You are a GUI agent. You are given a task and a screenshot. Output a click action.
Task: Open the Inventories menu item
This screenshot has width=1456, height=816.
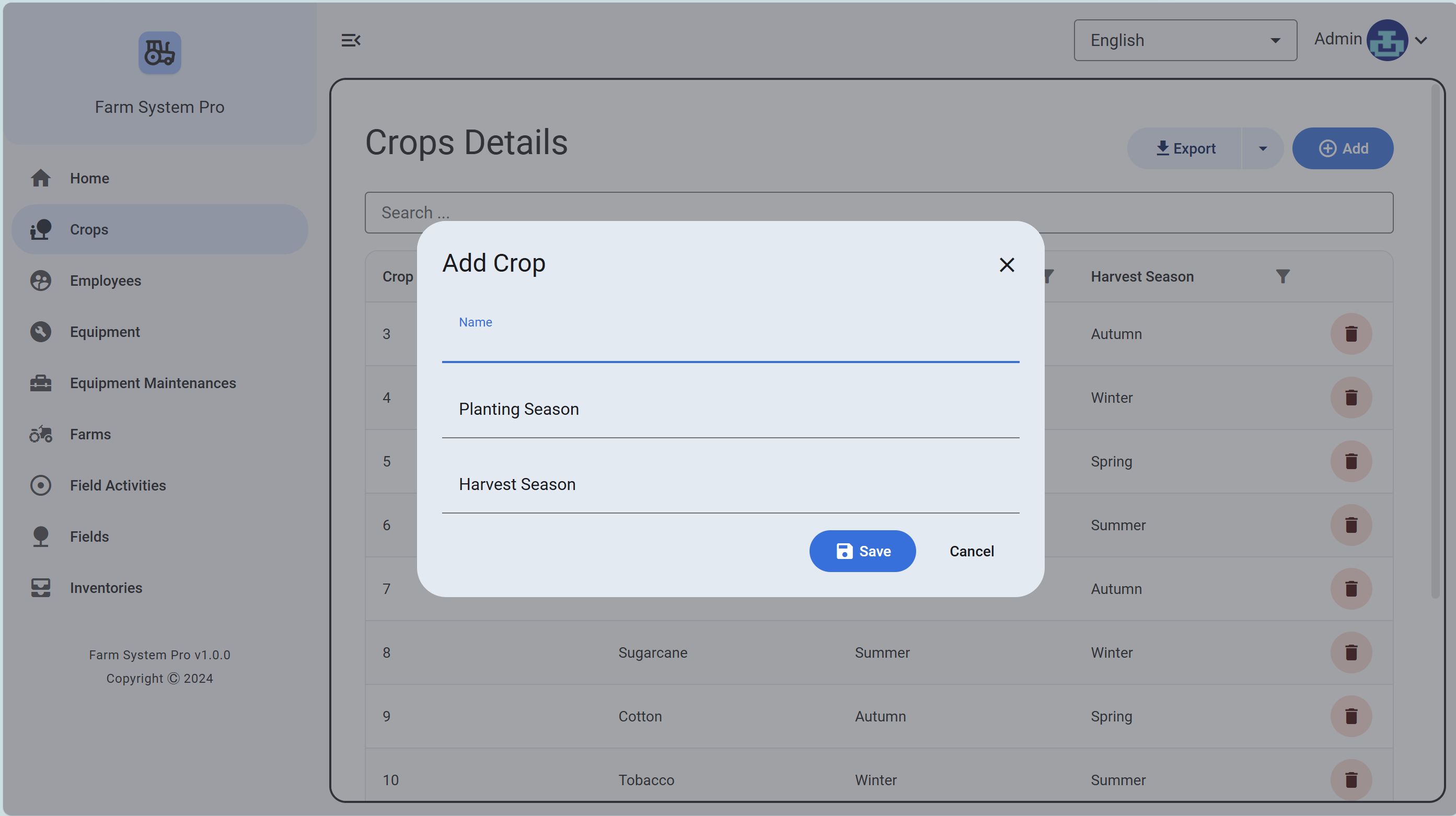pyautogui.click(x=106, y=588)
